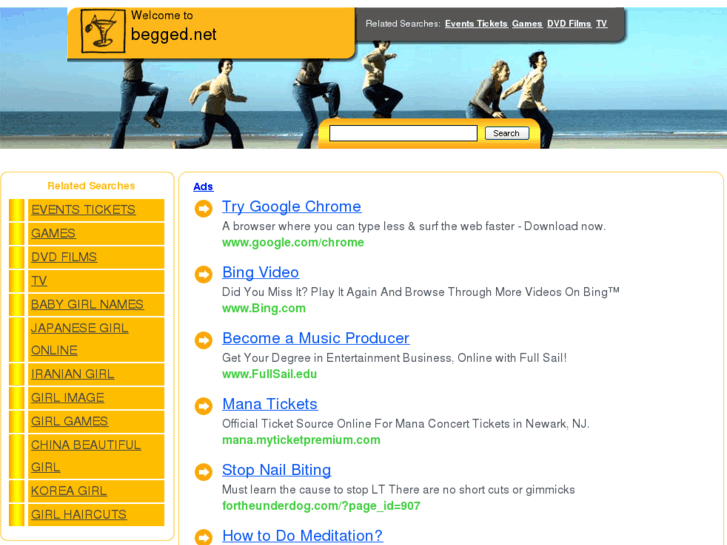Click www.Bing.com green URL
The height and width of the screenshot is (545, 727).
click(x=264, y=308)
